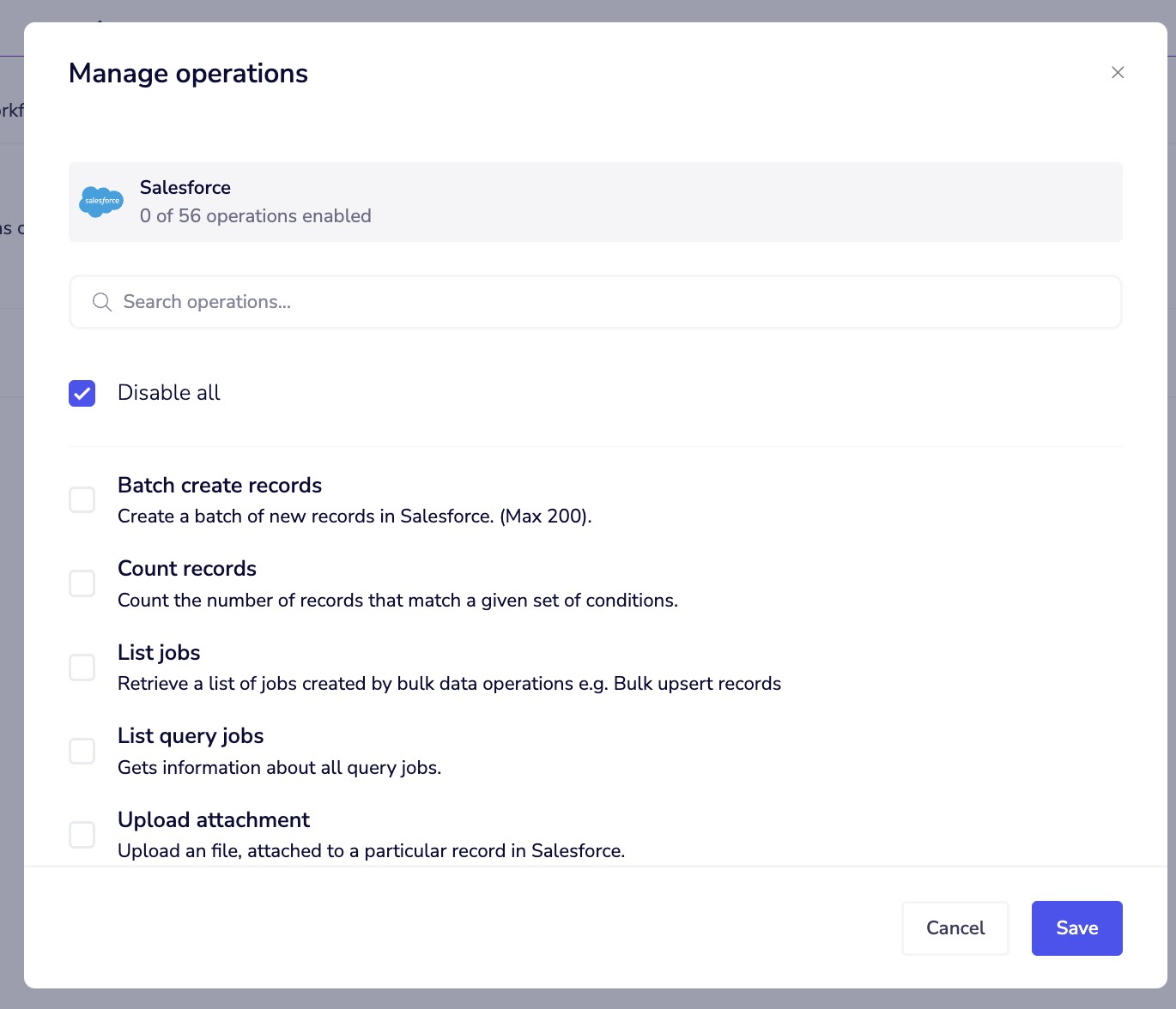Click the magnifying glass search icon

(101, 302)
